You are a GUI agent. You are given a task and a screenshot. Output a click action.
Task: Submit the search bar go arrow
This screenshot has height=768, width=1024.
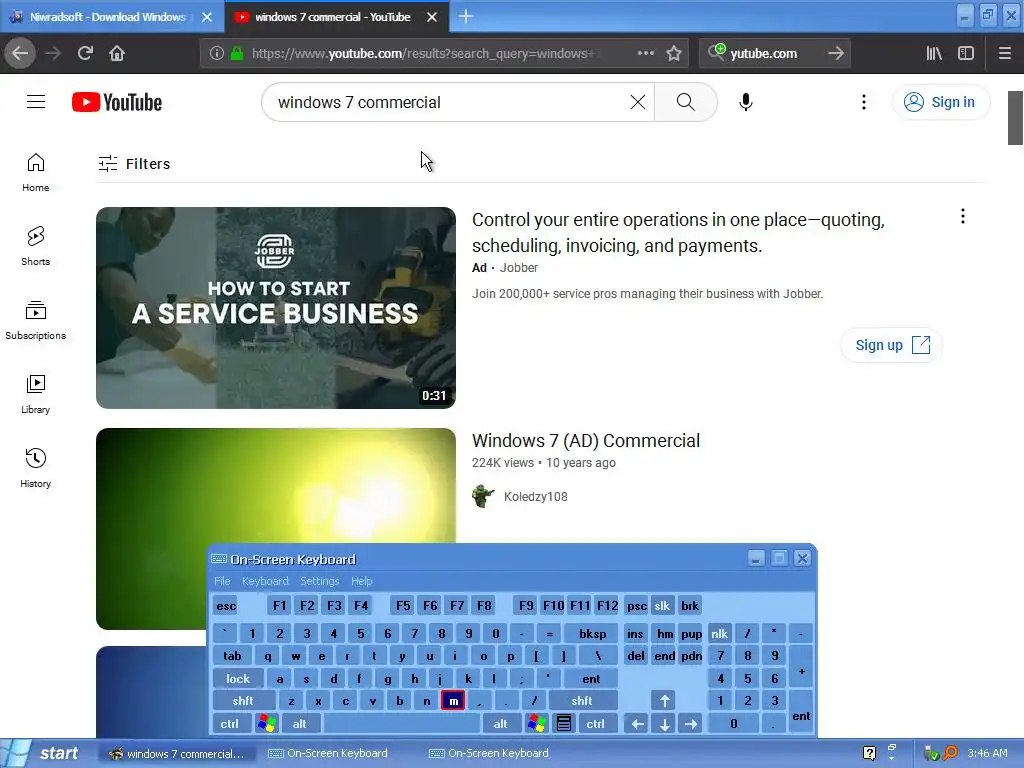tap(836, 53)
